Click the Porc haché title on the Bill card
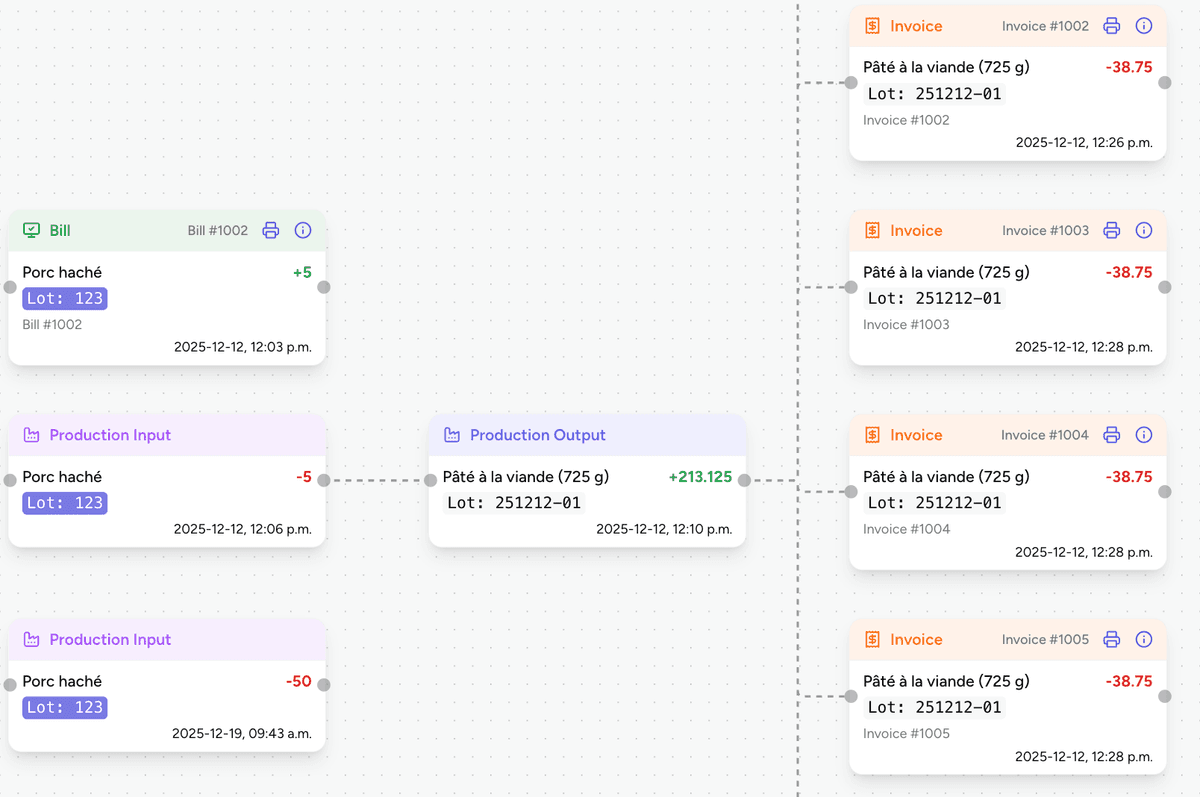Image resolution: width=1200 pixels, height=797 pixels. [x=62, y=272]
